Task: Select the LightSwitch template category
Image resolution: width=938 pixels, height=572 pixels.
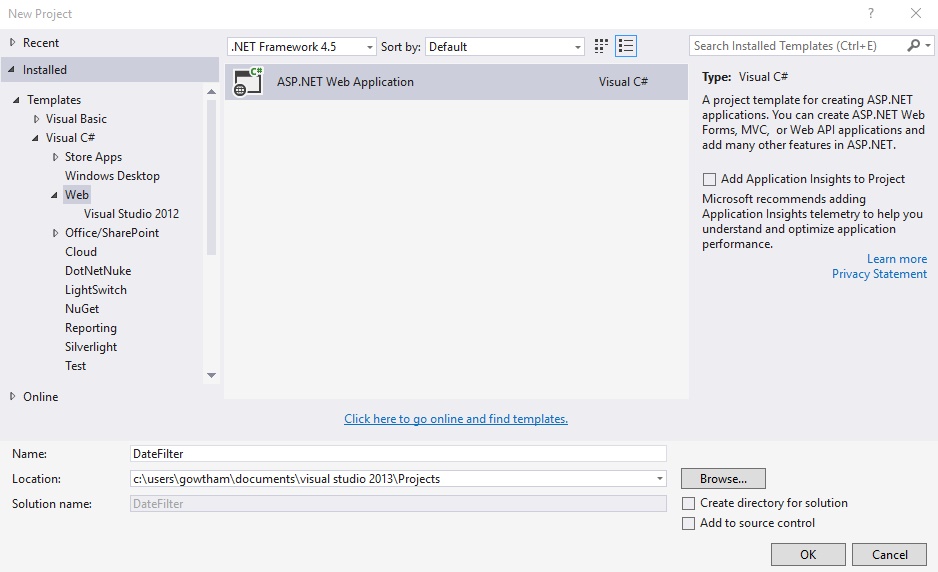Action: (96, 290)
